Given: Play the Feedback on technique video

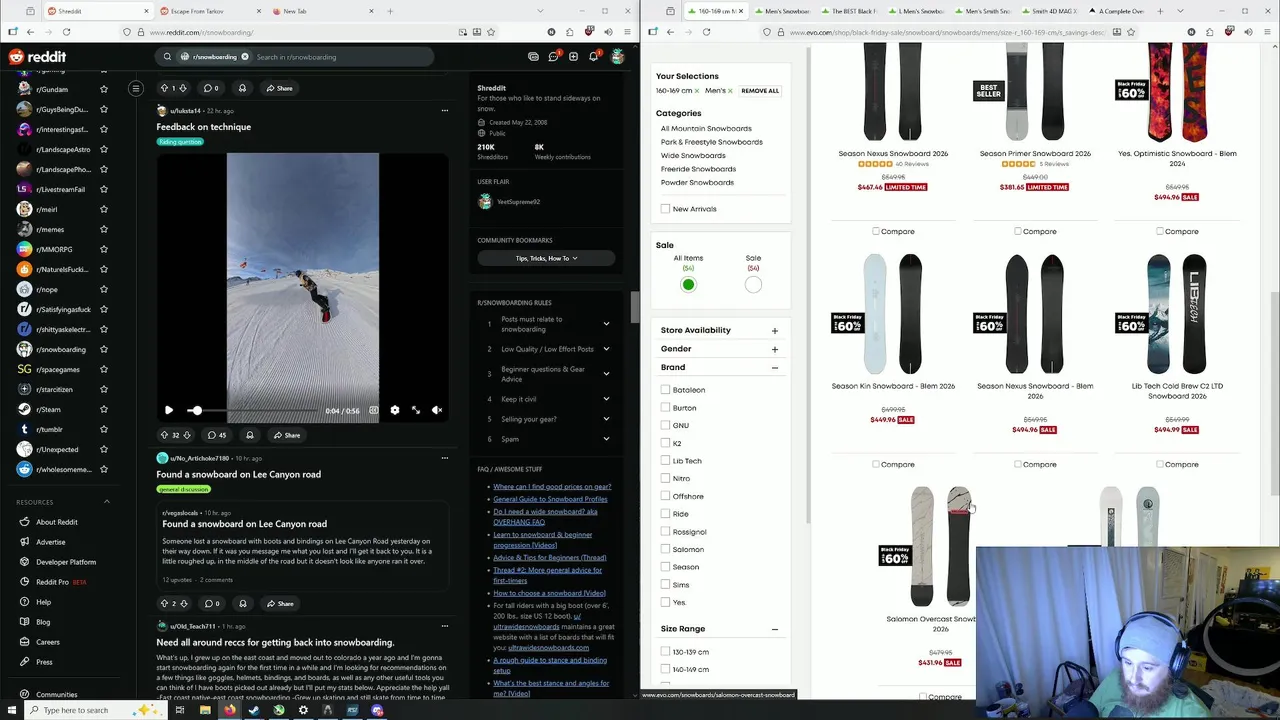Looking at the screenshot, I should point(168,410).
